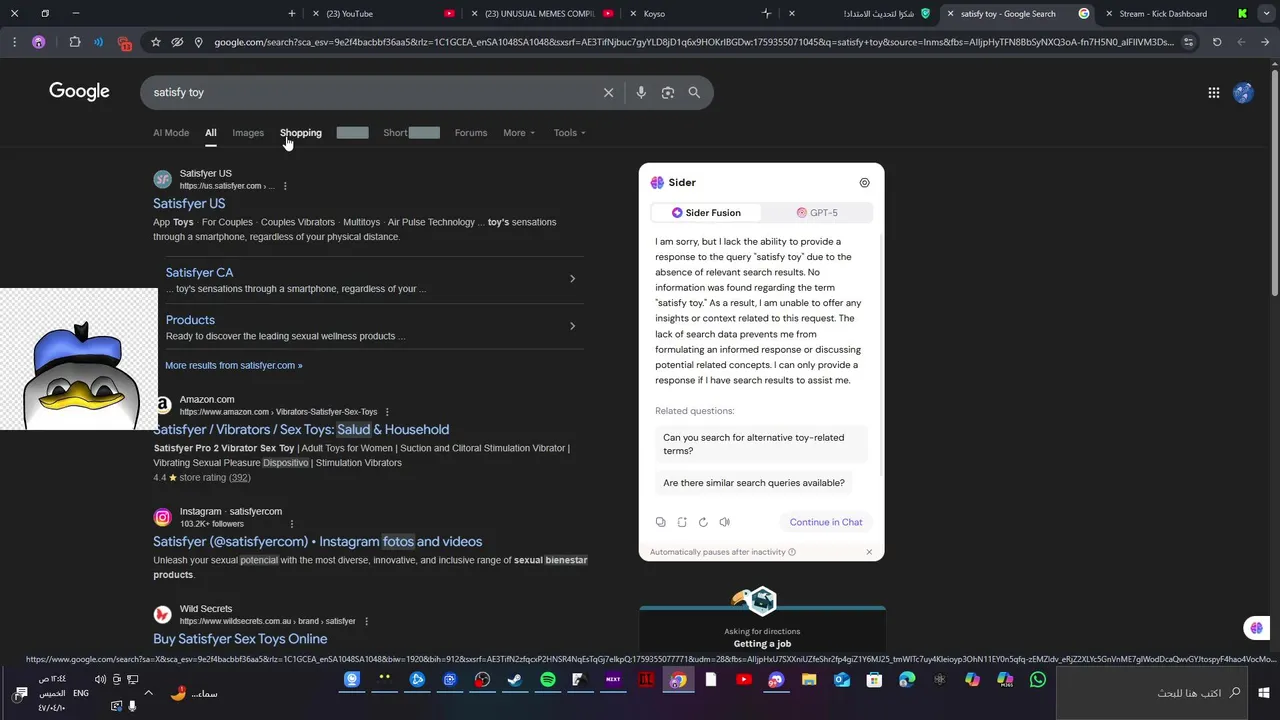Open the Koyso browser tab
The image size is (1280, 720).
[x=700, y=14]
